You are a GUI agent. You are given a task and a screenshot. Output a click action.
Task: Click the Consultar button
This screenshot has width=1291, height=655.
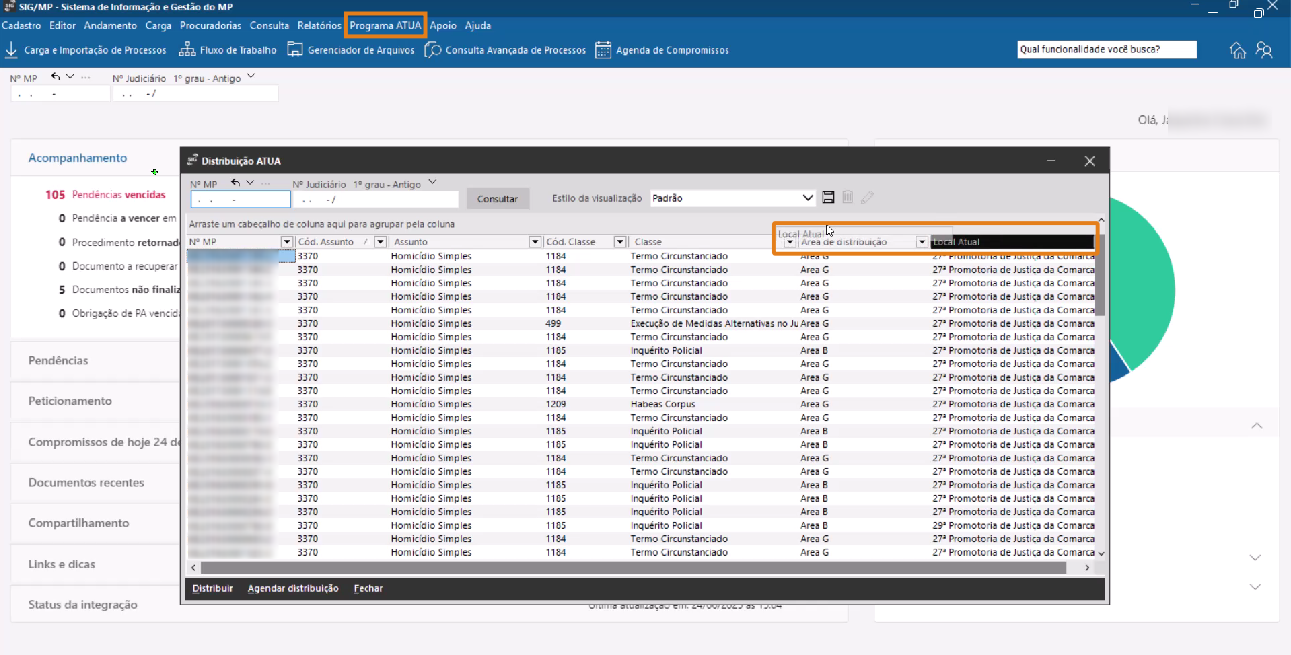(x=497, y=199)
